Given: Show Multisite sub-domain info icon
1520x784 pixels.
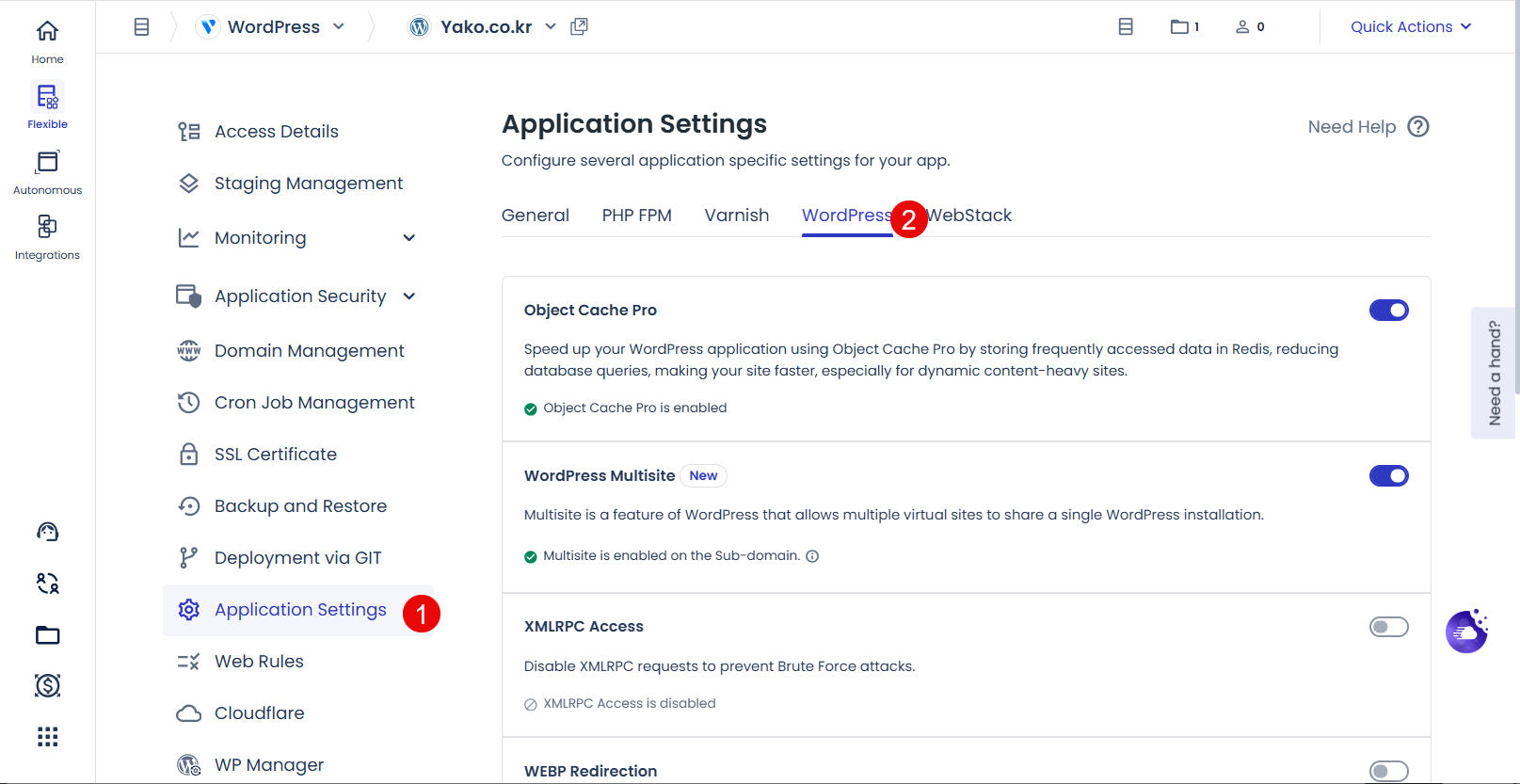Looking at the screenshot, I should pos(812,556).
